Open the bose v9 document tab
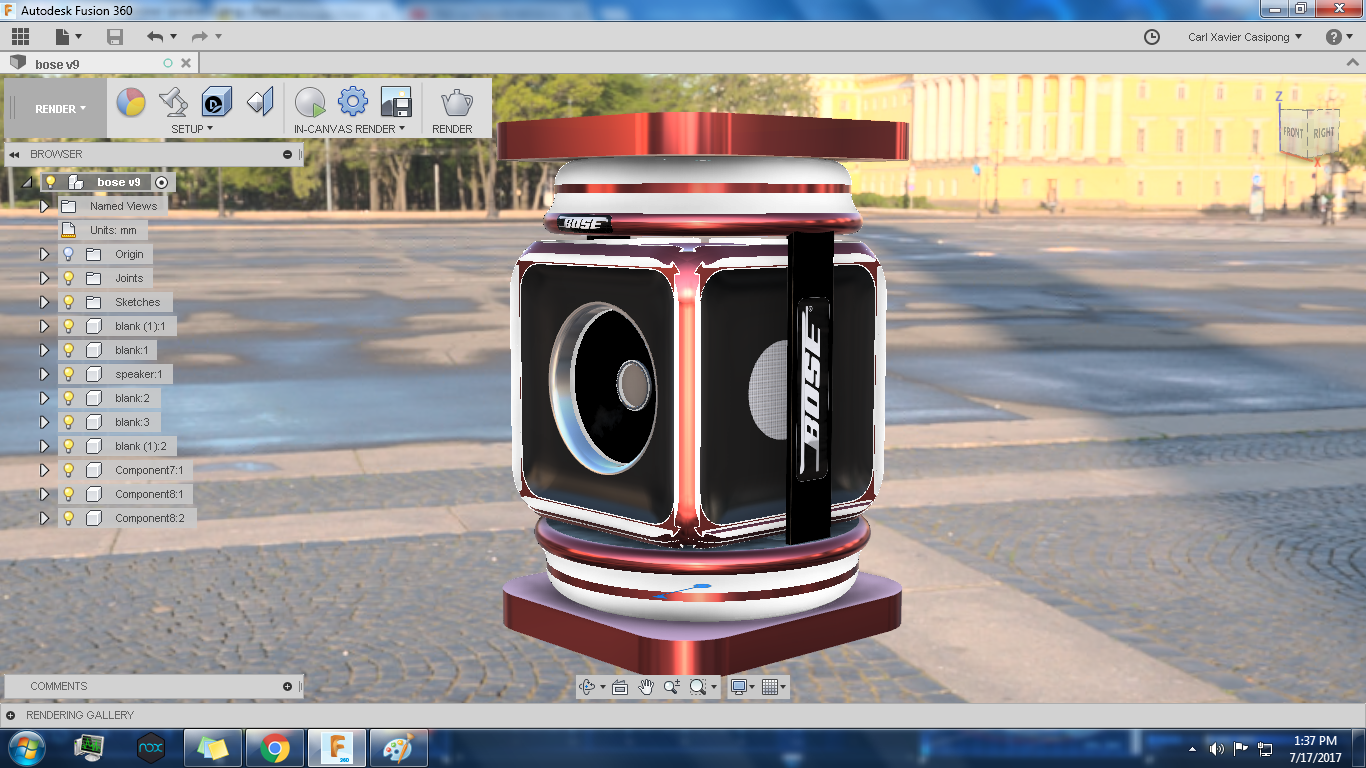This screenshot has height=768, width=1366. [57, 61]
